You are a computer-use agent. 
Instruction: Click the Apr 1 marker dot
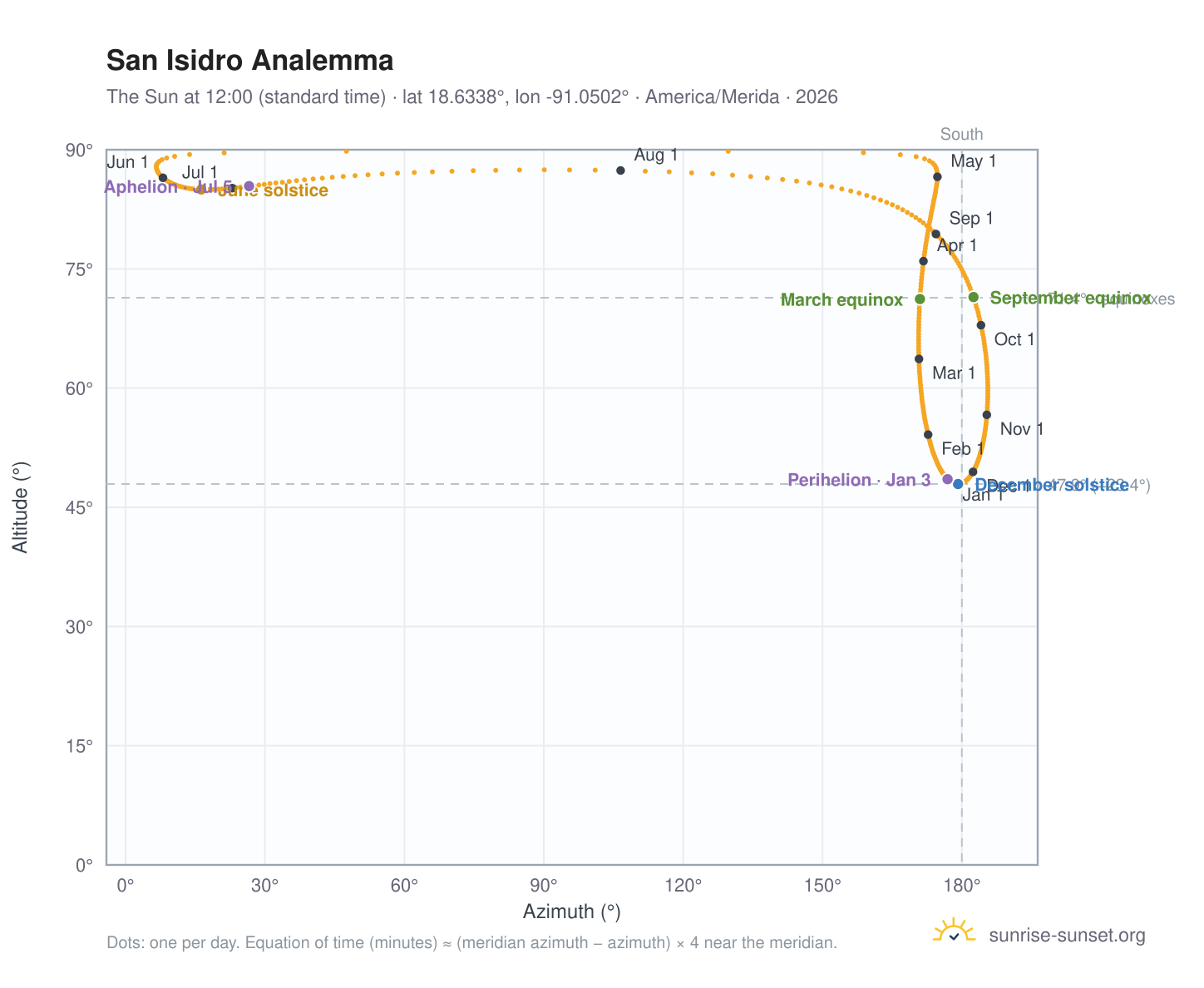923,261
